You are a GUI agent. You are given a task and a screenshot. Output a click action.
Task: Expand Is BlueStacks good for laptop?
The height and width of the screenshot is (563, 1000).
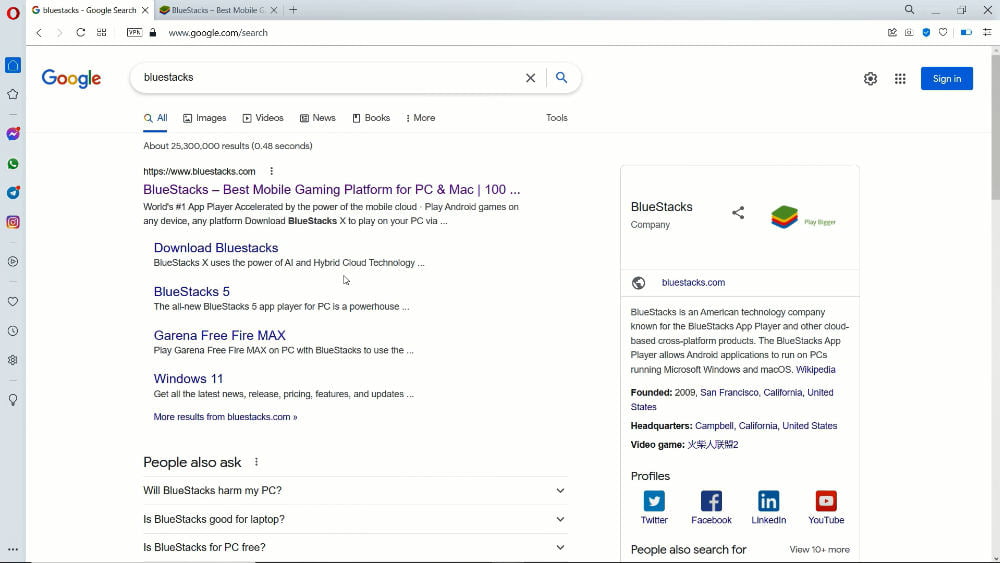(355, 519)
